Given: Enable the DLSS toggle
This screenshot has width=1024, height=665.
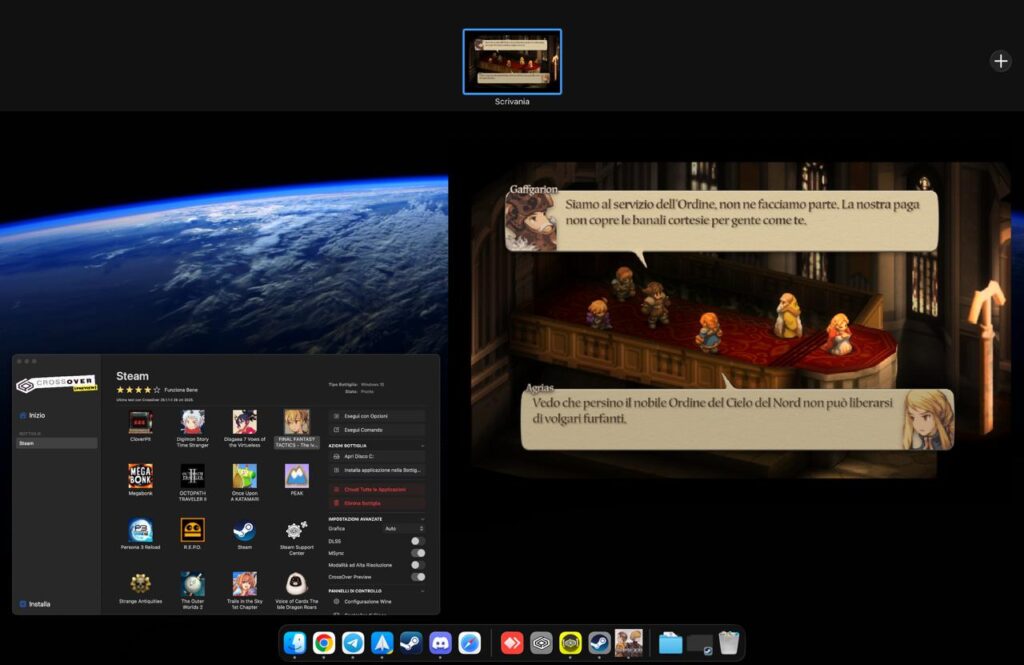Looking at the screenshot, I should click(417, 543).
